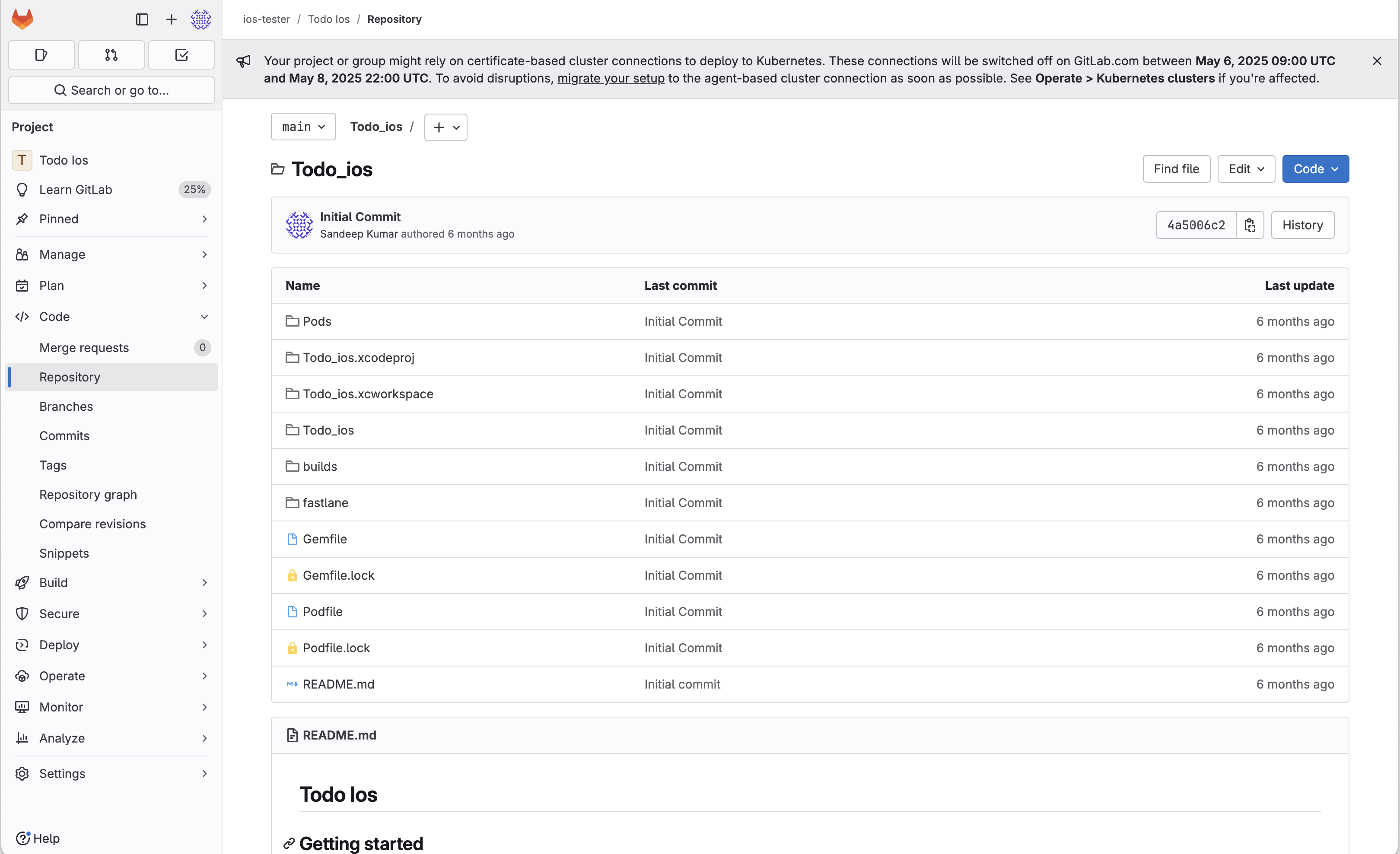The height and width of the screenshot is (854, 1400).
Task: Open Compare revisions from sidebar
Action: [x=111, y=524]
